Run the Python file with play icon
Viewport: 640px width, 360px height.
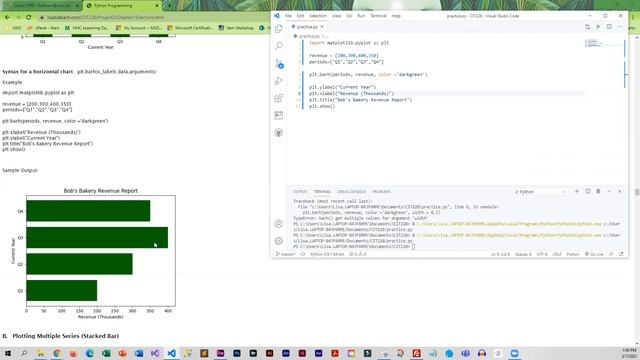[x=598, y=27]
